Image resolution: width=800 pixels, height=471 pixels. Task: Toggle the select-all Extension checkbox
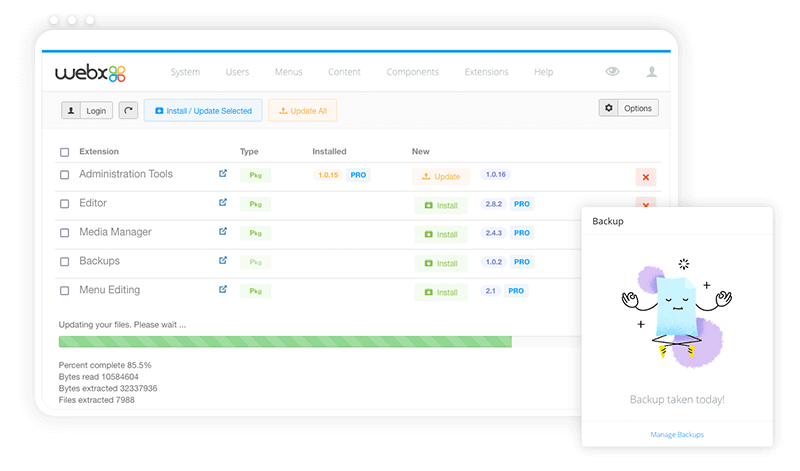[64, 152]
